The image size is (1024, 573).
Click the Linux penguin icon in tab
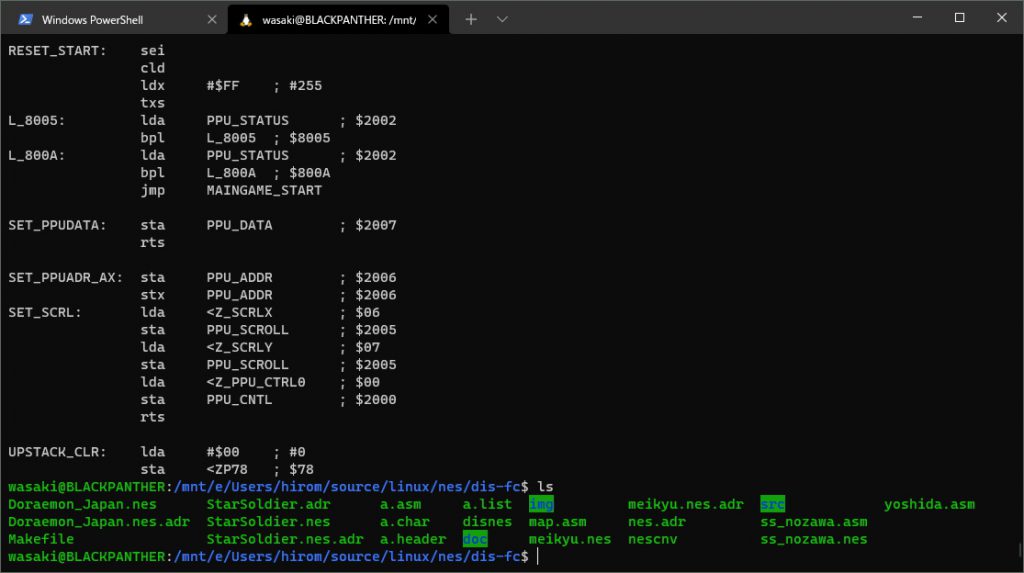click(x=246, y=20)
